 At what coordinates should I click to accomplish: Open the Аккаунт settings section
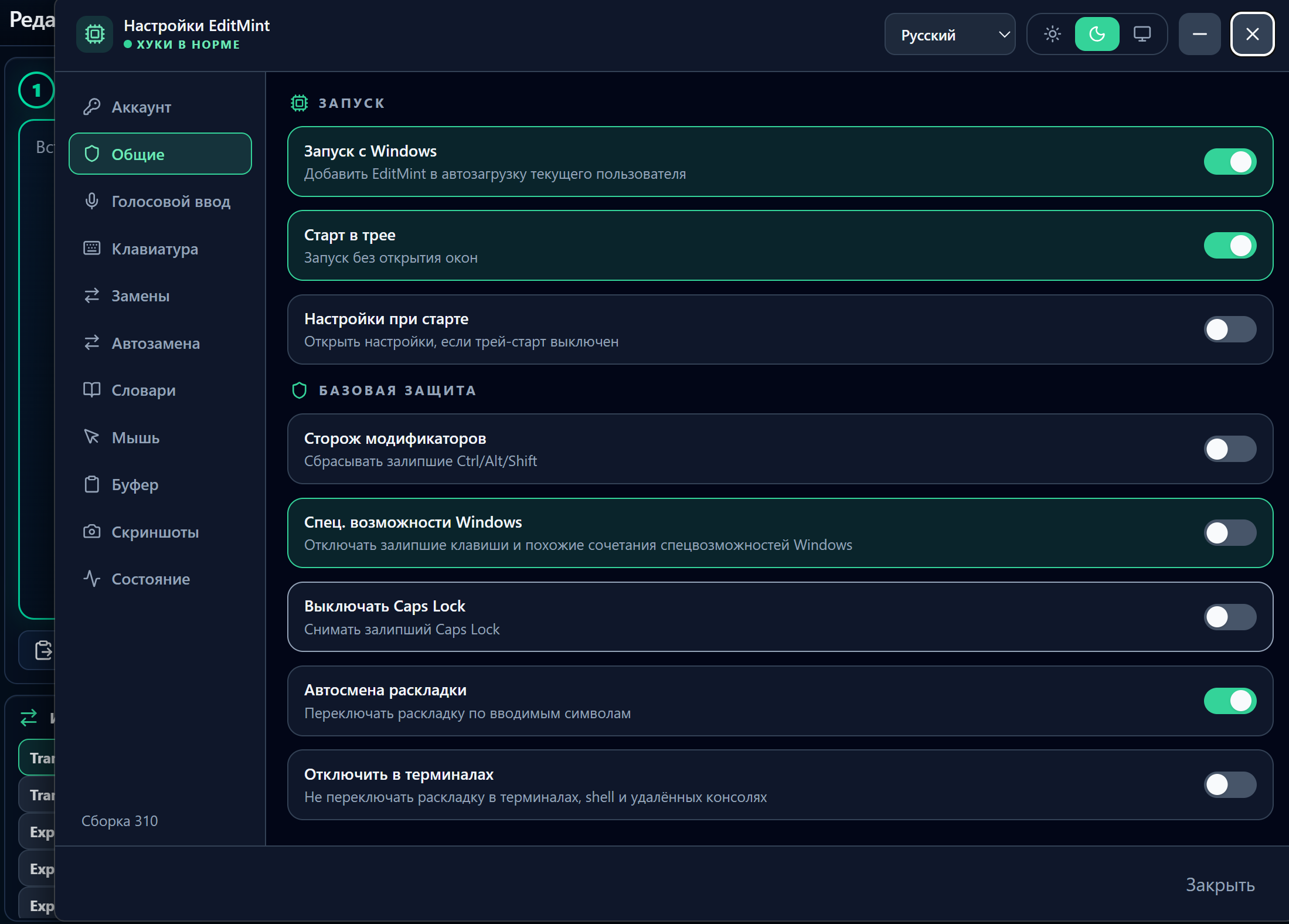(x=160, y=107)
